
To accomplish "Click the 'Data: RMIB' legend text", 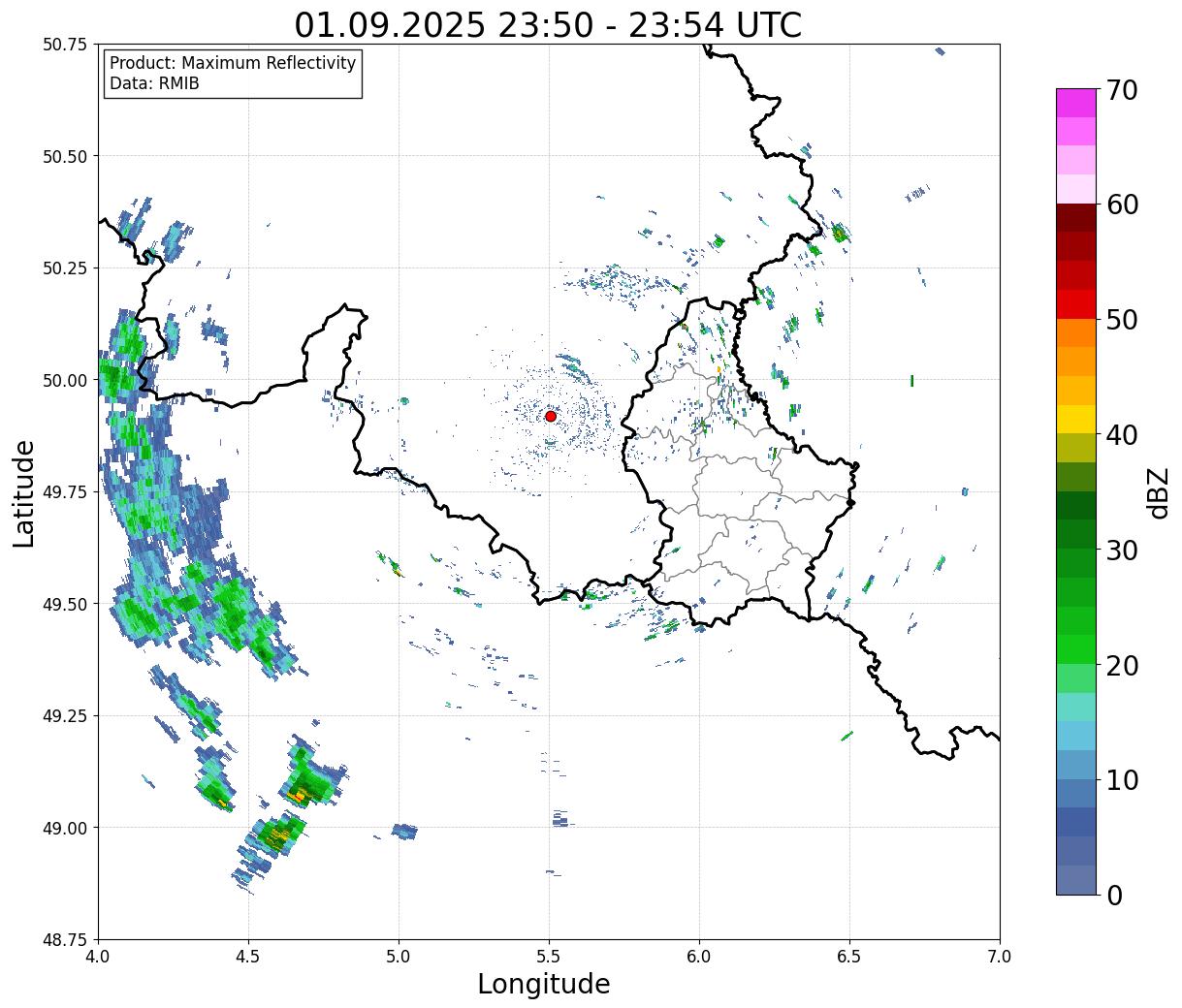I will pyautogui.click(x=154, y=83).
